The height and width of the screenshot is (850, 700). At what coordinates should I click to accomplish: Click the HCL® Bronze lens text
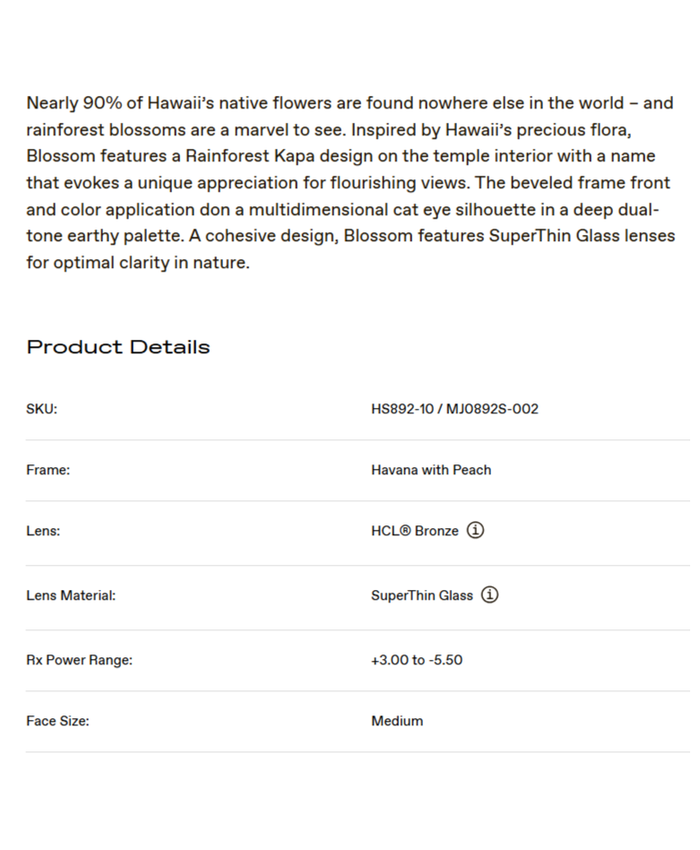414,531
